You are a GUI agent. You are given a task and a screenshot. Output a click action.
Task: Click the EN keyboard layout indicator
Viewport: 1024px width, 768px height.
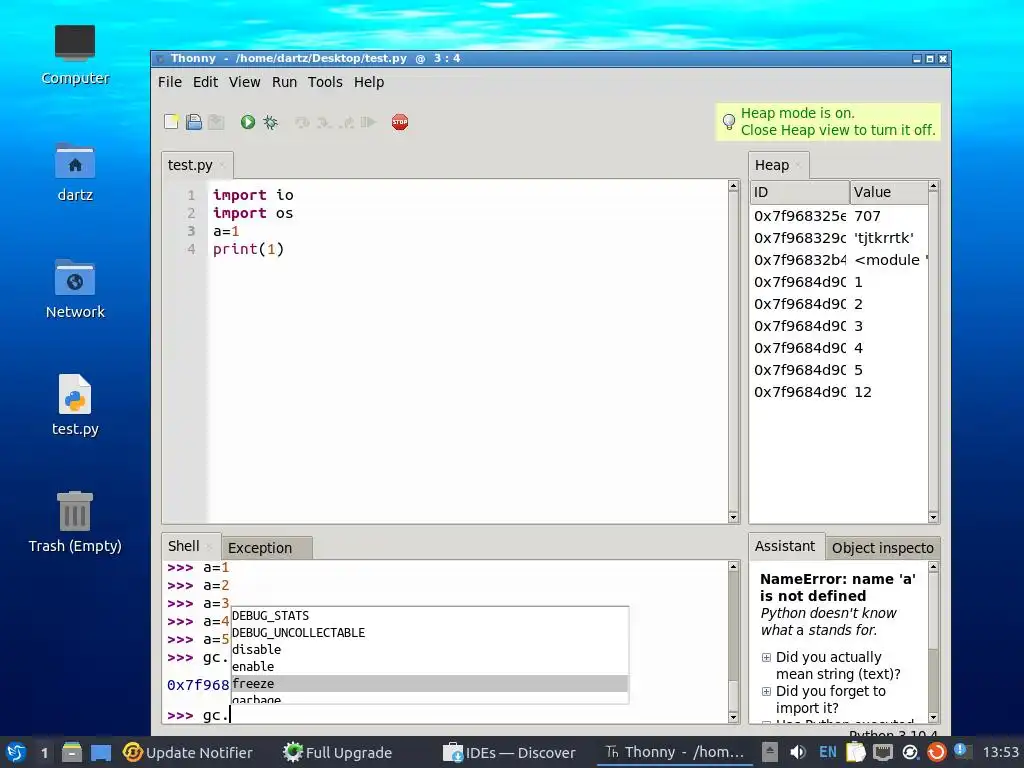pos(827,752)
